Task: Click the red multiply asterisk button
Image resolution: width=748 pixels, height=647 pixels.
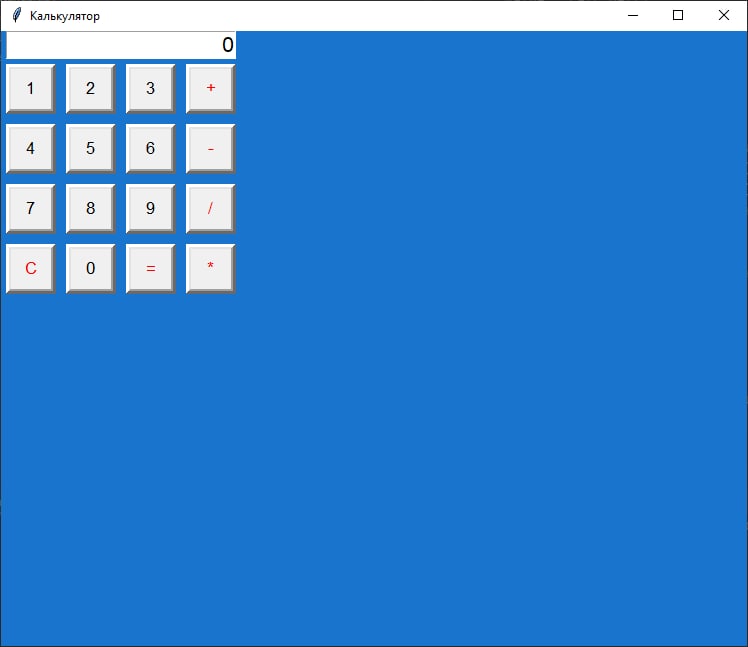Action: (211, 269)
